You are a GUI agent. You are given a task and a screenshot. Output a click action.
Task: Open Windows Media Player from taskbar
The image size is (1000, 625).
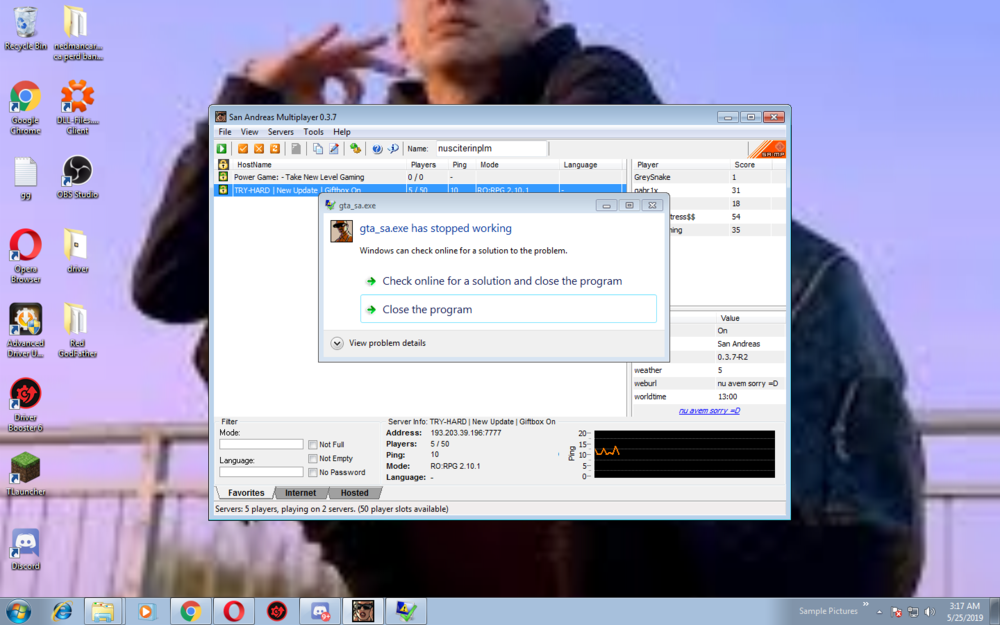(146, 612)
